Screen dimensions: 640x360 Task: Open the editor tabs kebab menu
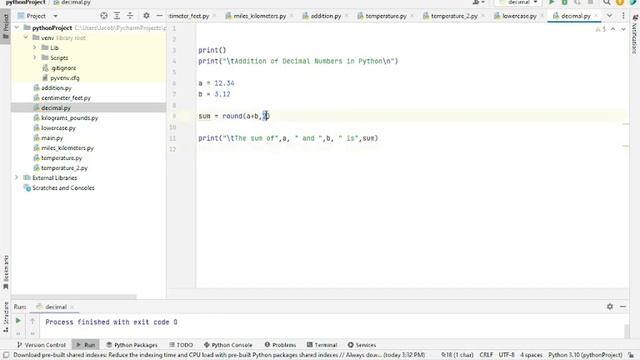[623, 16]
